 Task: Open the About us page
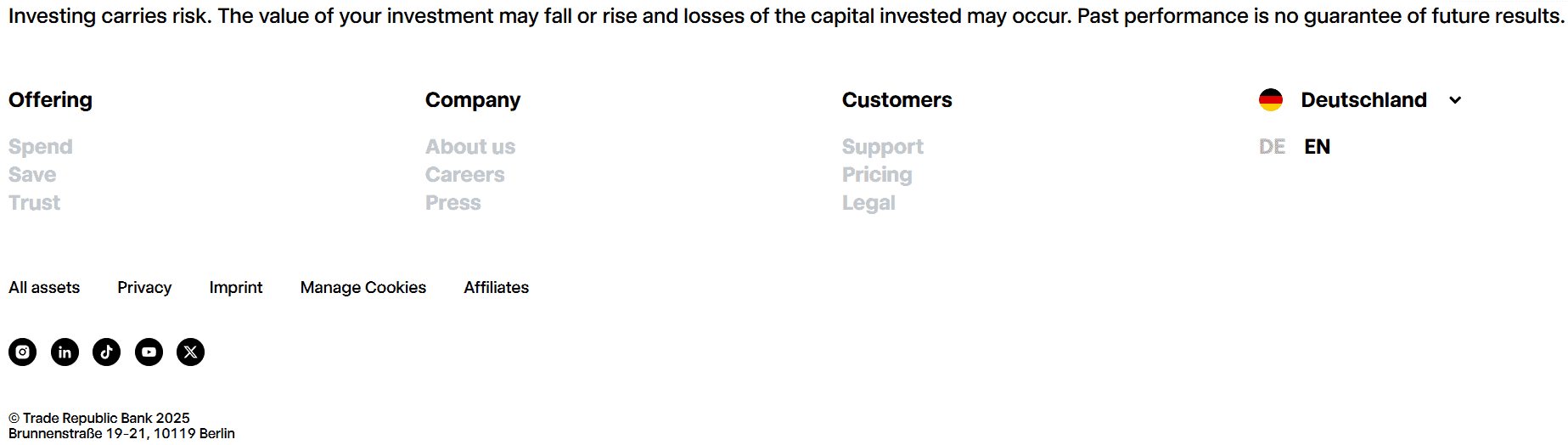470,147
